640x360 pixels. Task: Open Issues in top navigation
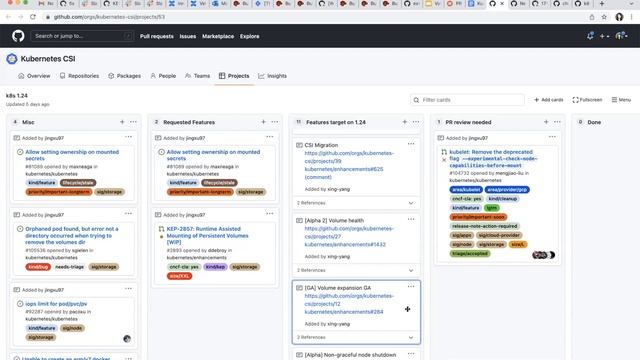pos(188,36)
